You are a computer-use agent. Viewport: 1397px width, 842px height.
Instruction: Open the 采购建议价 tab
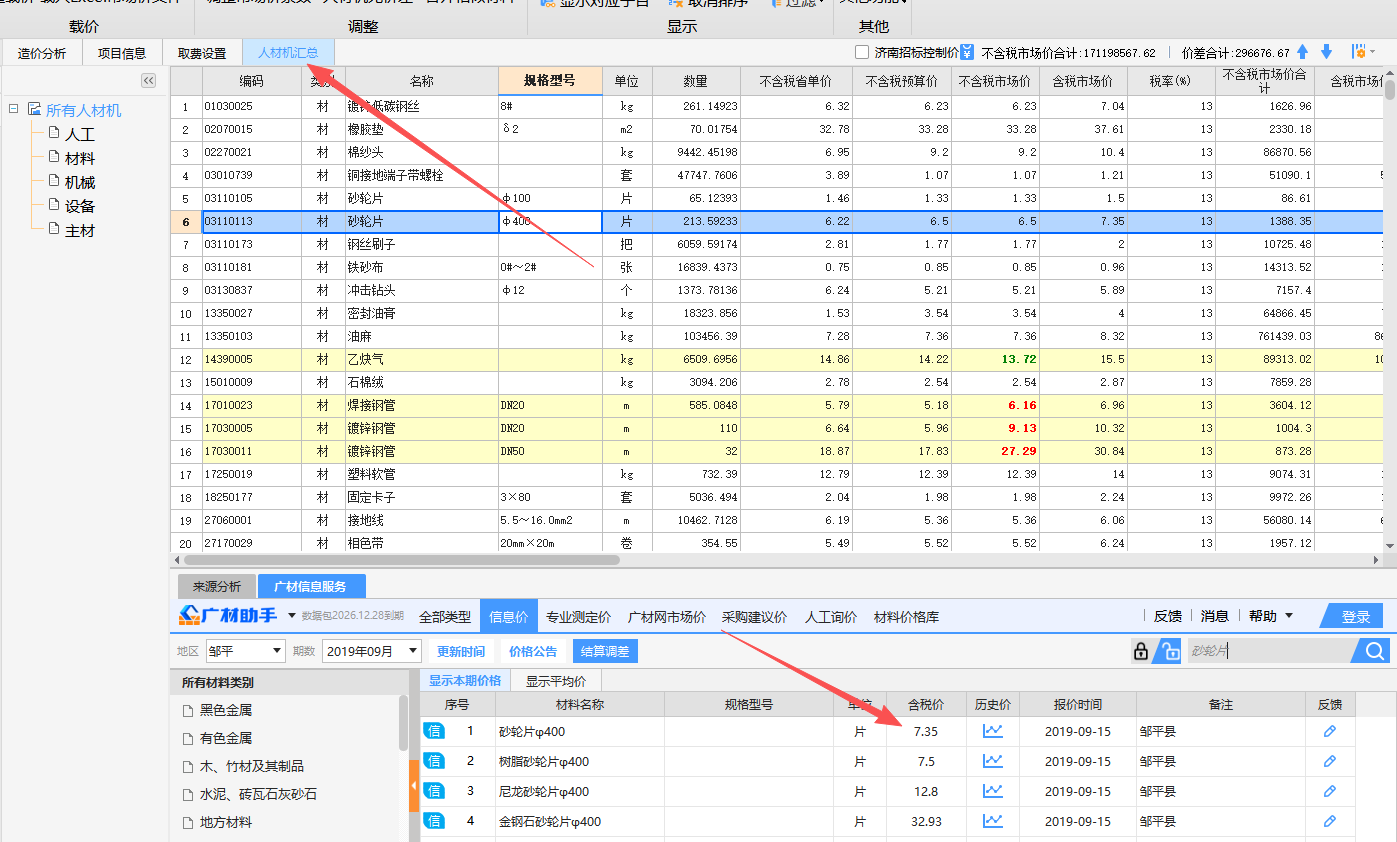point(754,617)
